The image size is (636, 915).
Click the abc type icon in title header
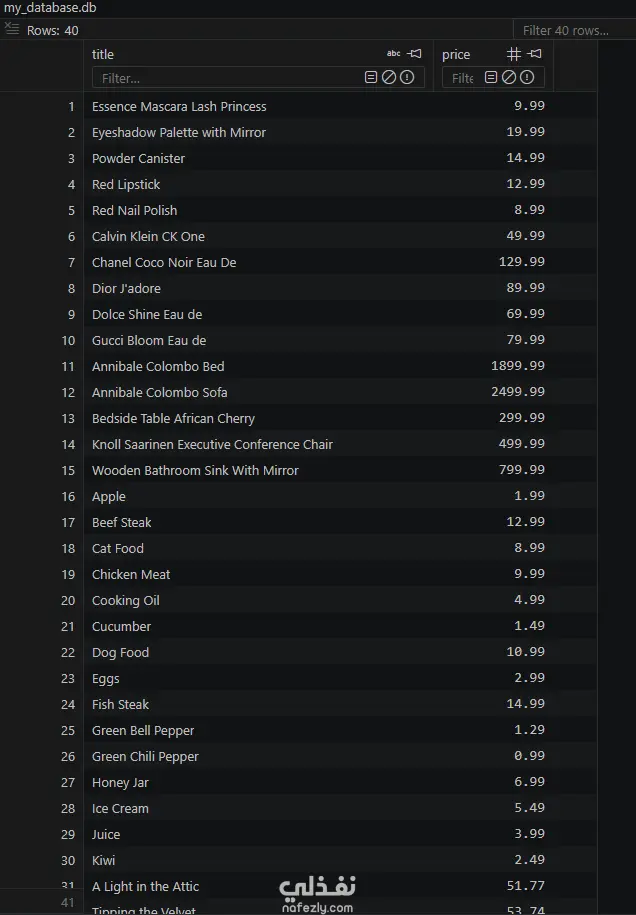click(394, 54)
